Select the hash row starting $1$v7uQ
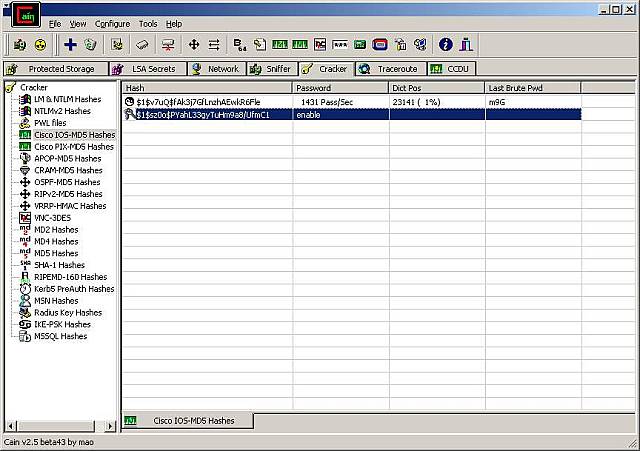 click(352, 102)
